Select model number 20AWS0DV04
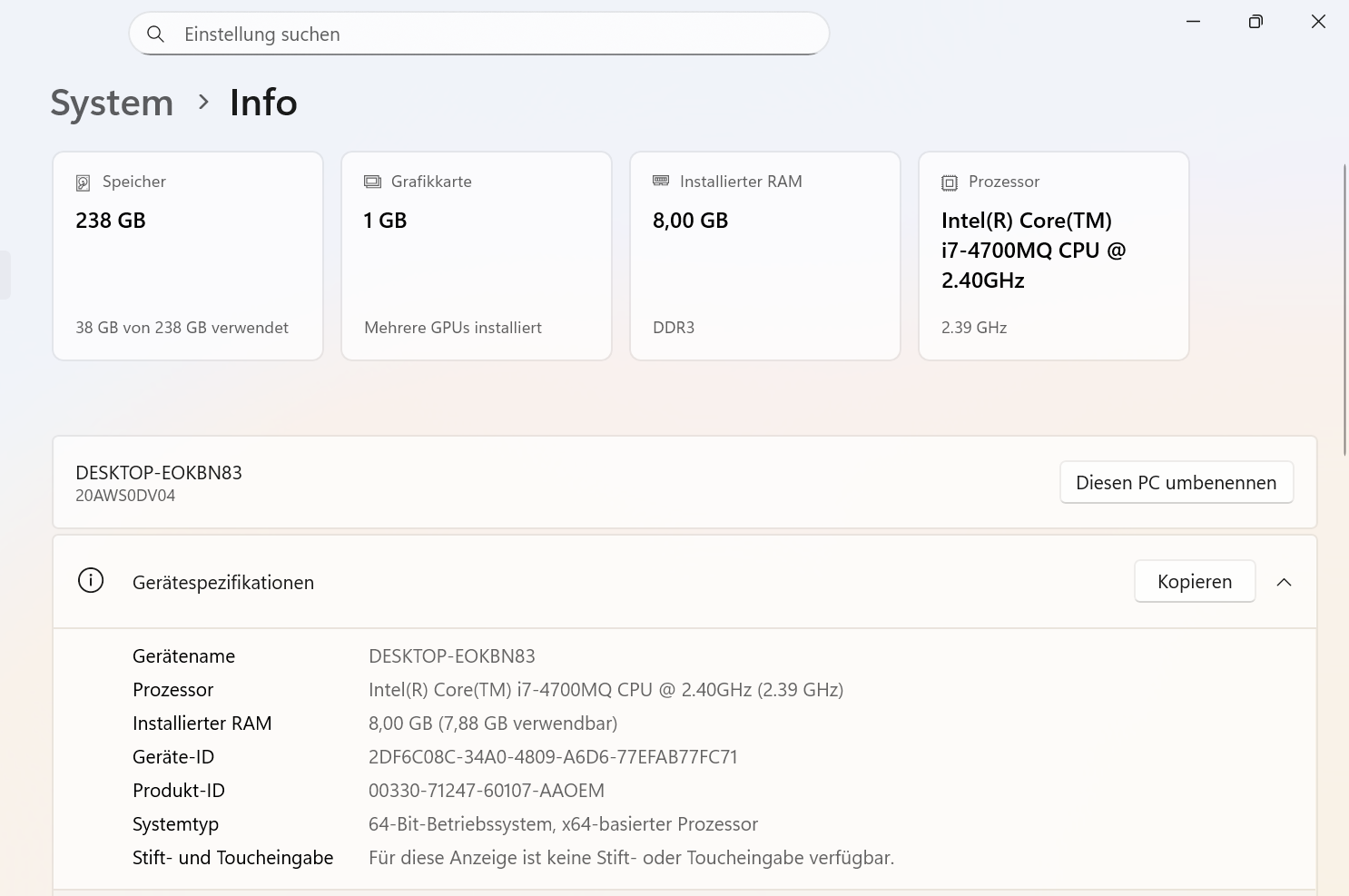The width and height of the screenshot is (1349, 896). click(125, 496)
